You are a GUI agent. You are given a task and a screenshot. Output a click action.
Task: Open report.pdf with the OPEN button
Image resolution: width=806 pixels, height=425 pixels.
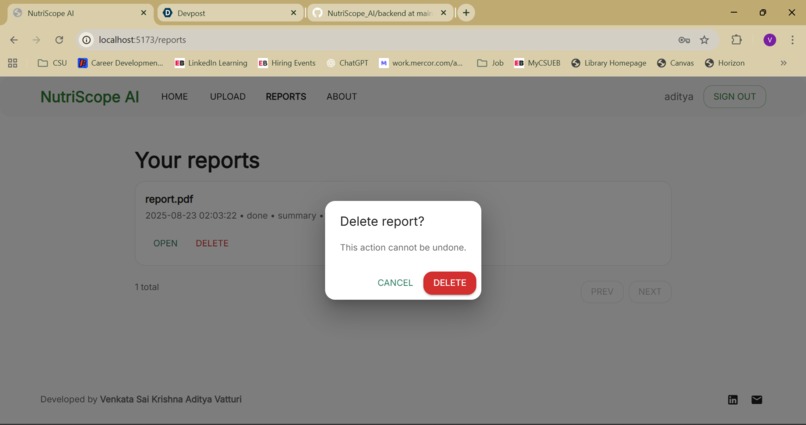click(165, 243)
